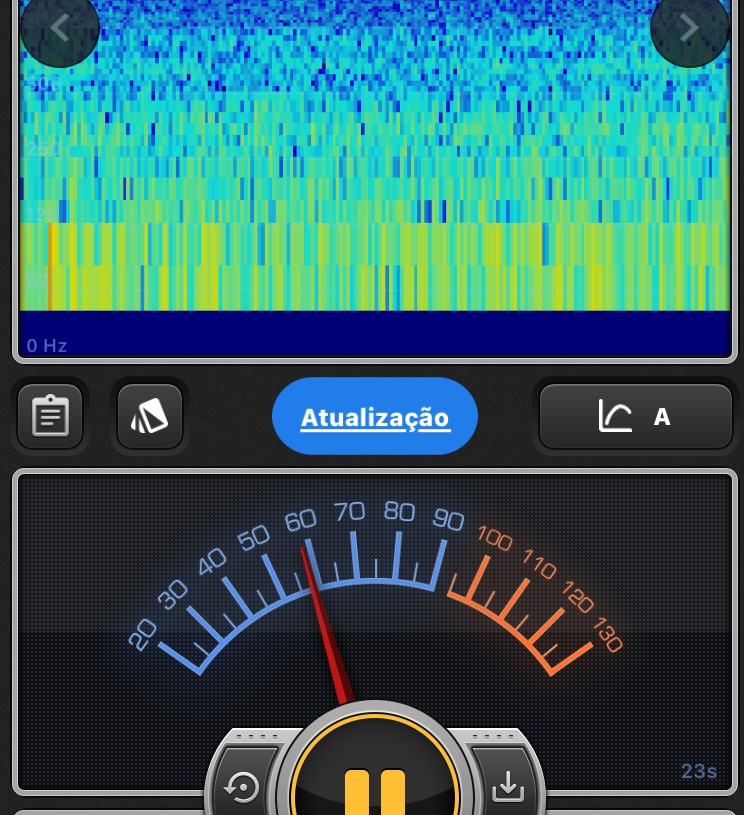Click the spectrogram heat map display

(x=375, y=180)
